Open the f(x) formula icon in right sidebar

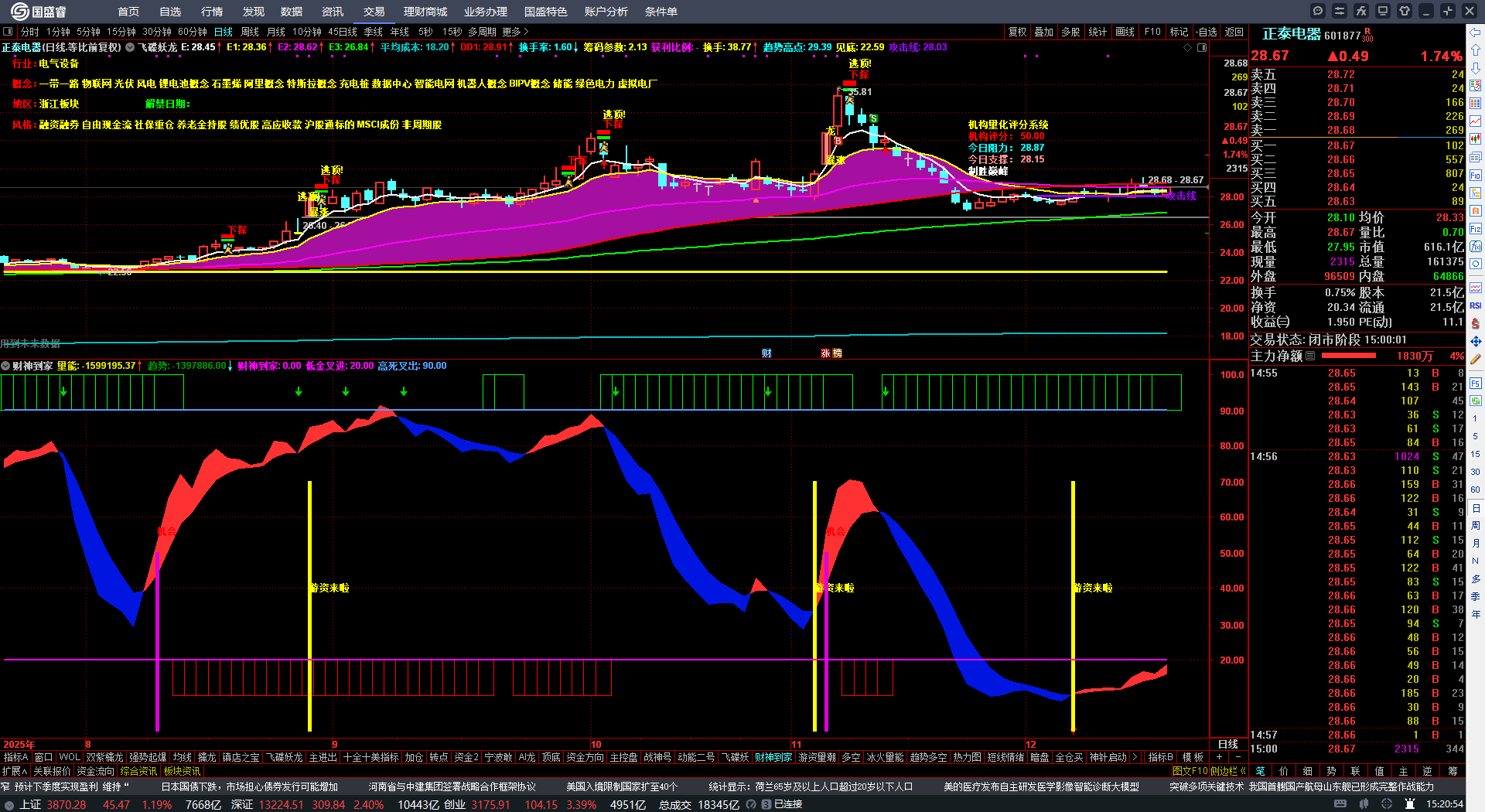coord(1476,247)
